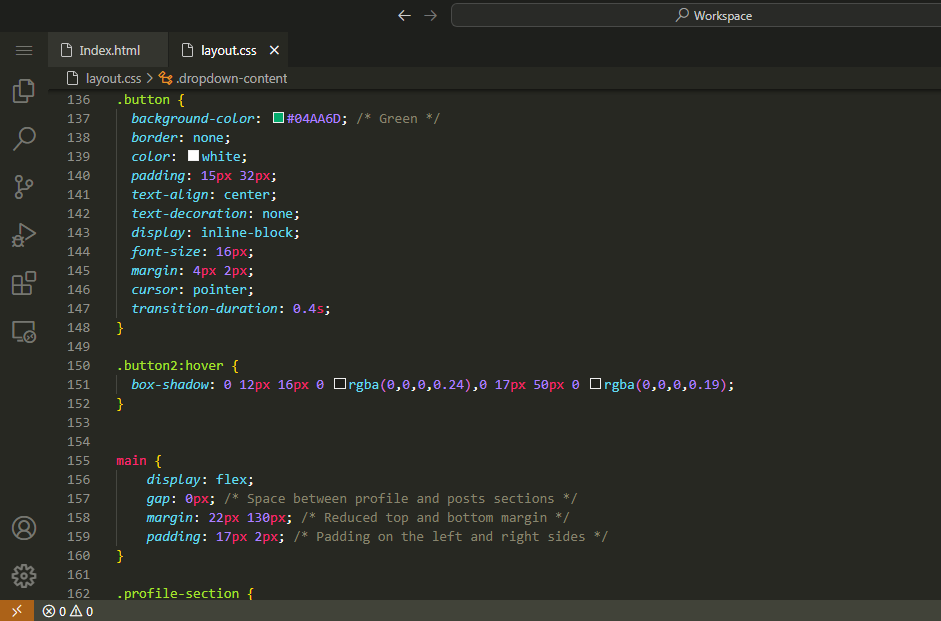This screenshot has width=941, height=621.
Task: Click the border: none line
Action: pyautogui.click(x=181, y=137)
